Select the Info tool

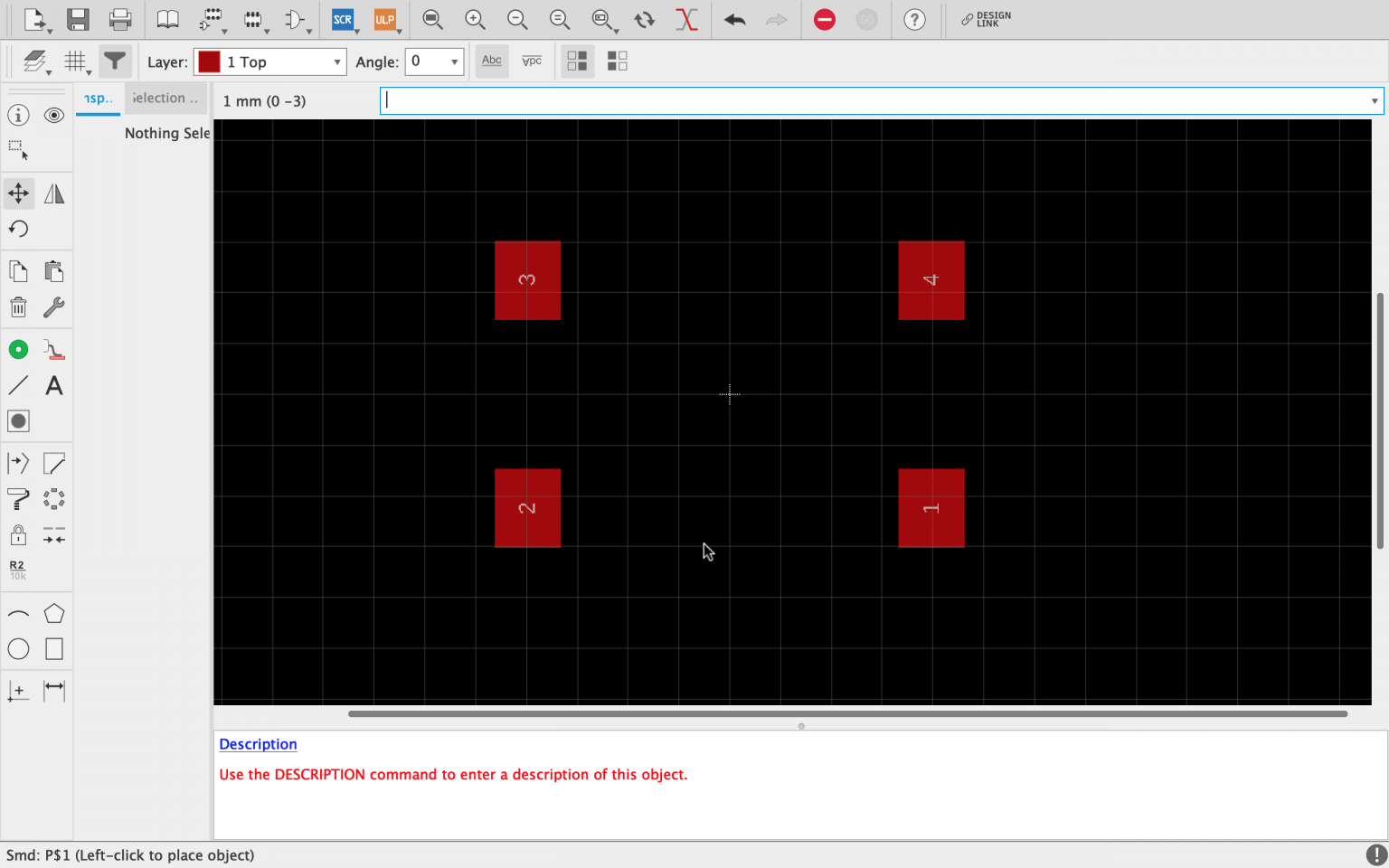coord(18,115)
